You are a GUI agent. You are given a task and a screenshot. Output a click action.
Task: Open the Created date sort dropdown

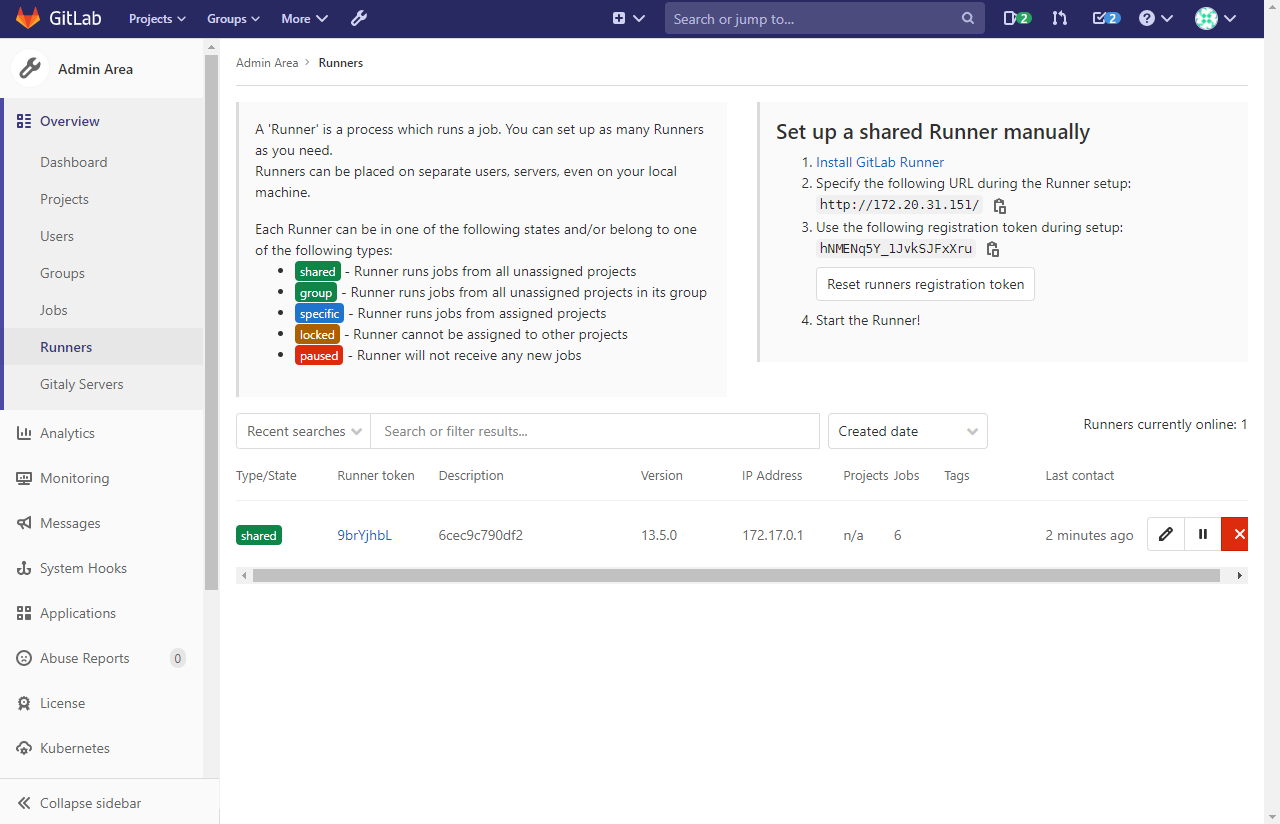click(x=906, y=431)
